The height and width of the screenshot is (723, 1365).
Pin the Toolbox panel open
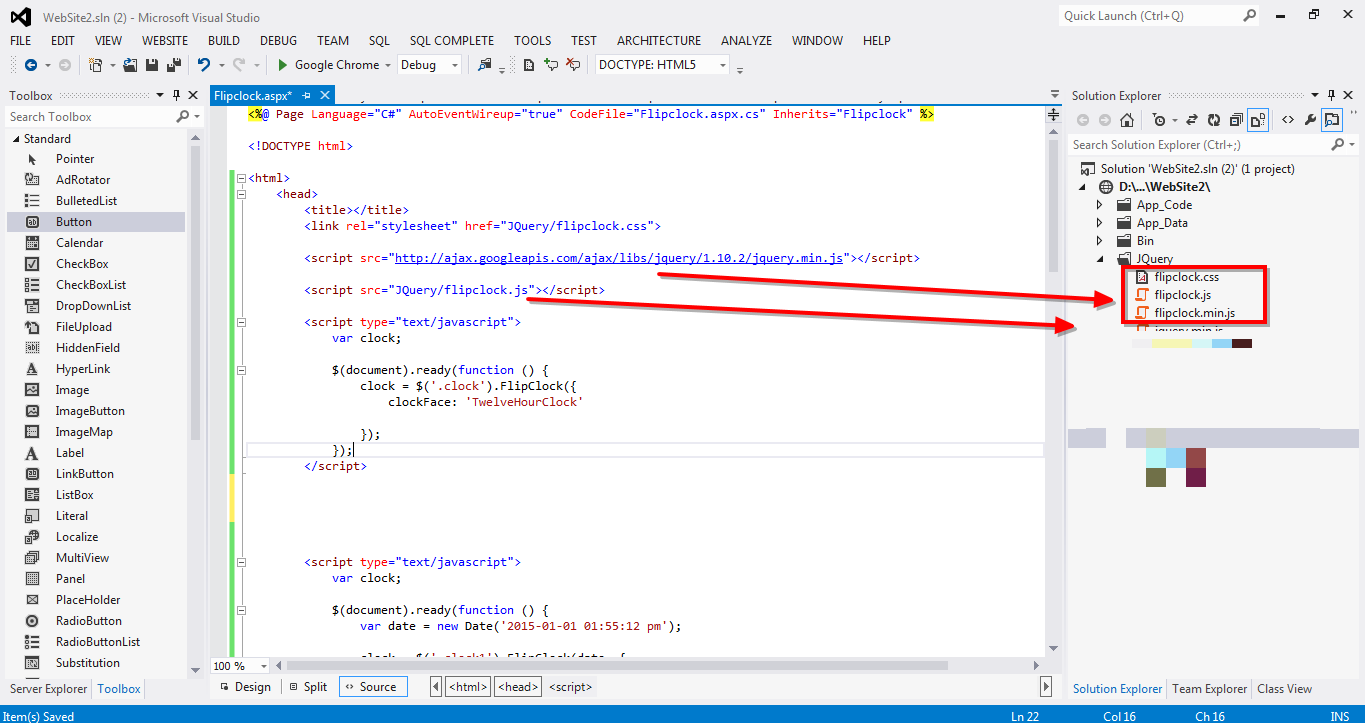177,94
